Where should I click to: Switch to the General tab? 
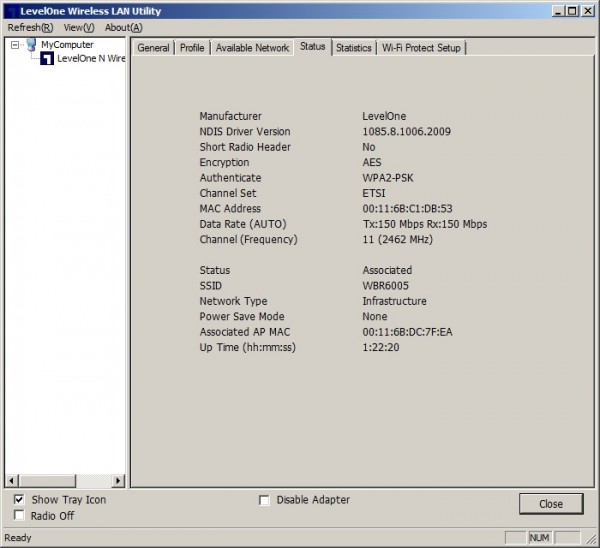(x=153, y=48)
